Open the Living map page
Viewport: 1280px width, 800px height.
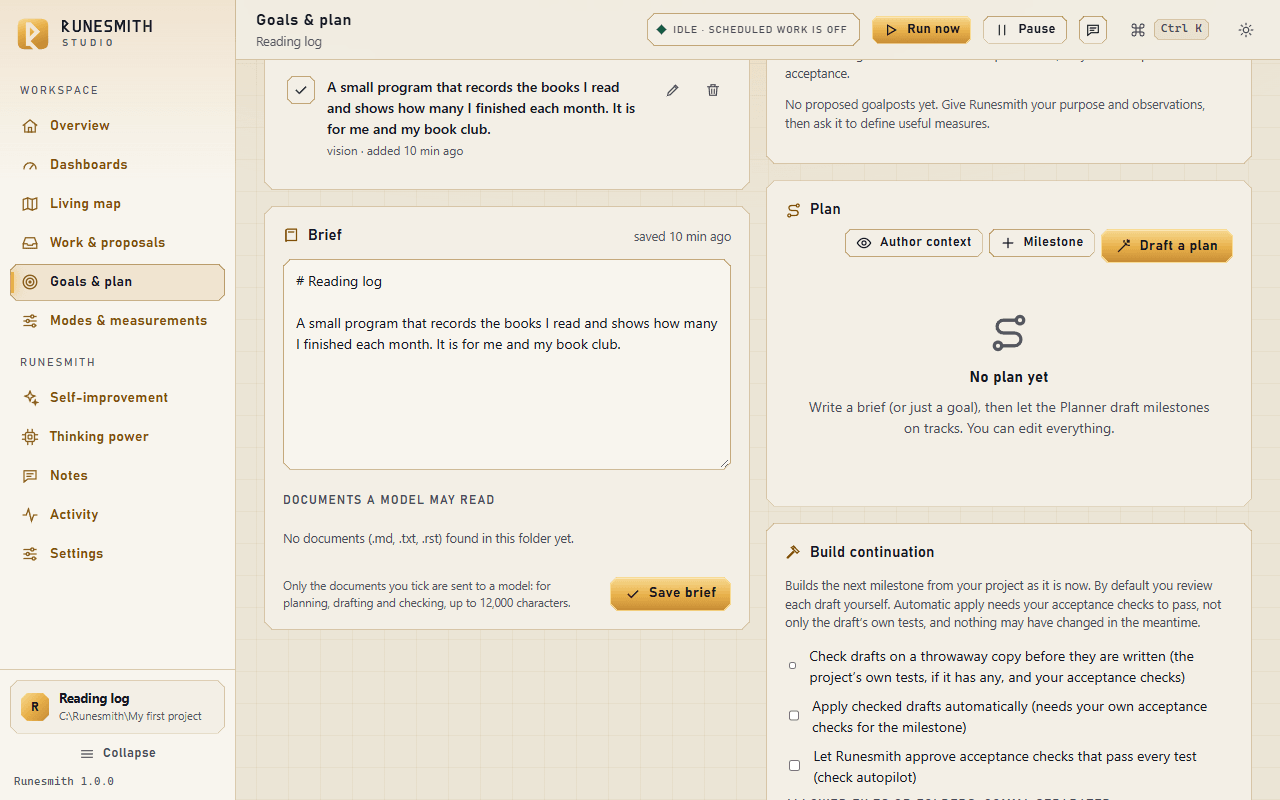point(117,203)
